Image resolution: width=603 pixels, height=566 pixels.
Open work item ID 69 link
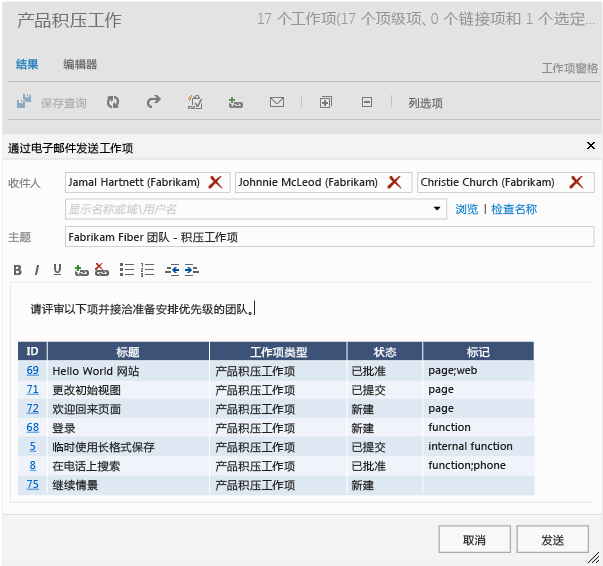[33, 370]
